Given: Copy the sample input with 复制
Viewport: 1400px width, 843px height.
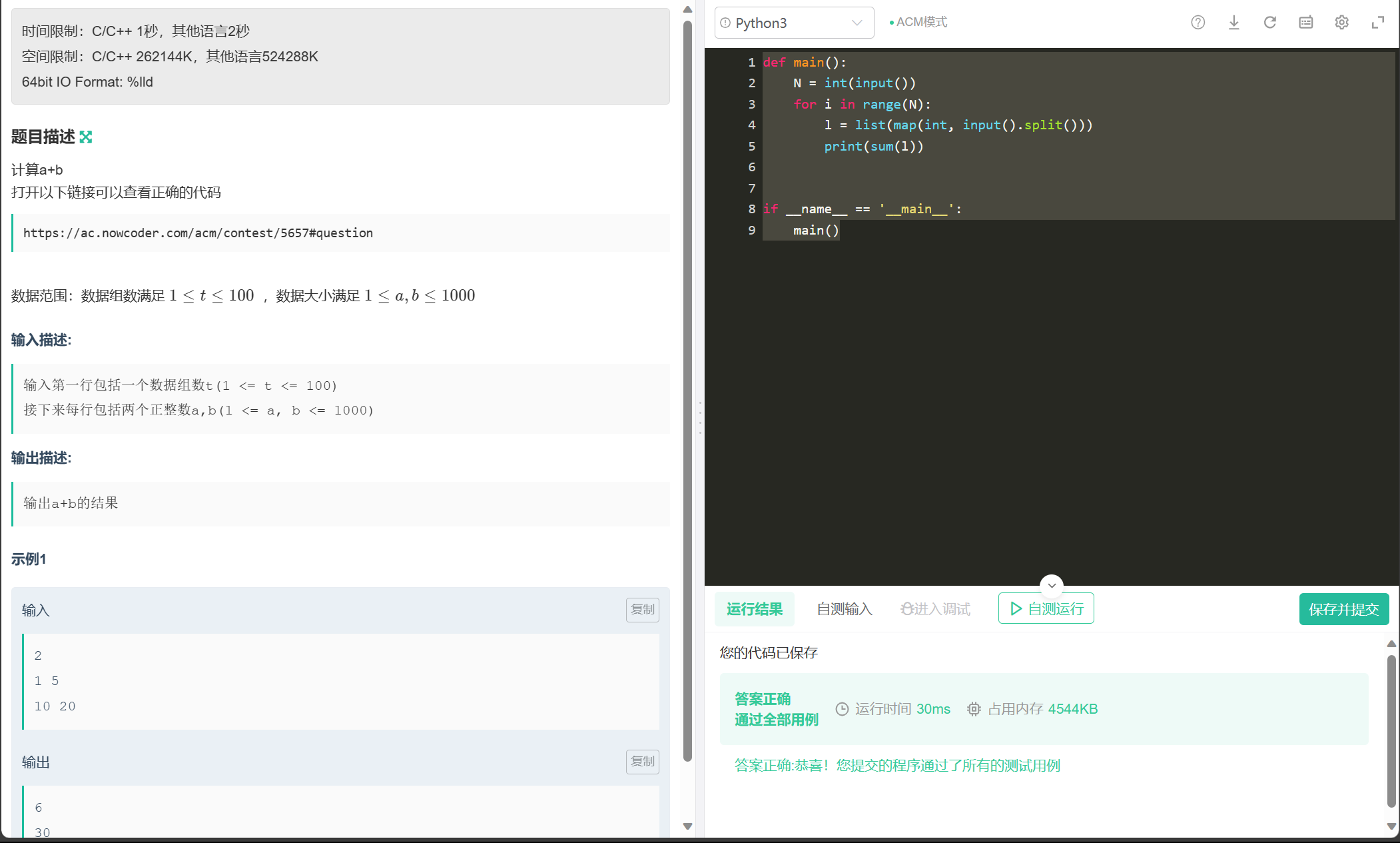Looking at the screenshot, I should [x=641, y=609].
